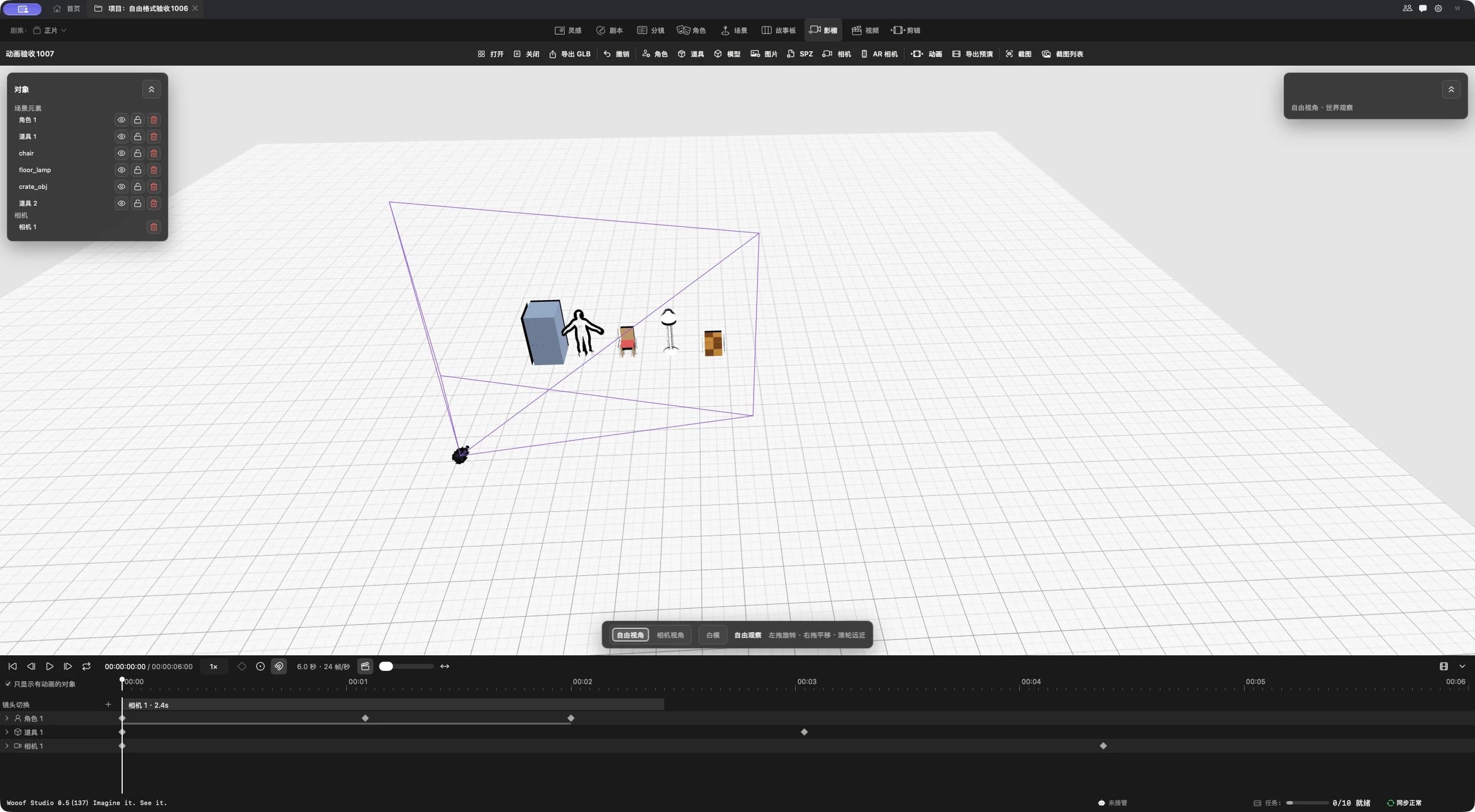Click the 导出 GLB export button
The height and width of the screenshot is (812, 1475).
pyautogui.click(x=569, y=54)
